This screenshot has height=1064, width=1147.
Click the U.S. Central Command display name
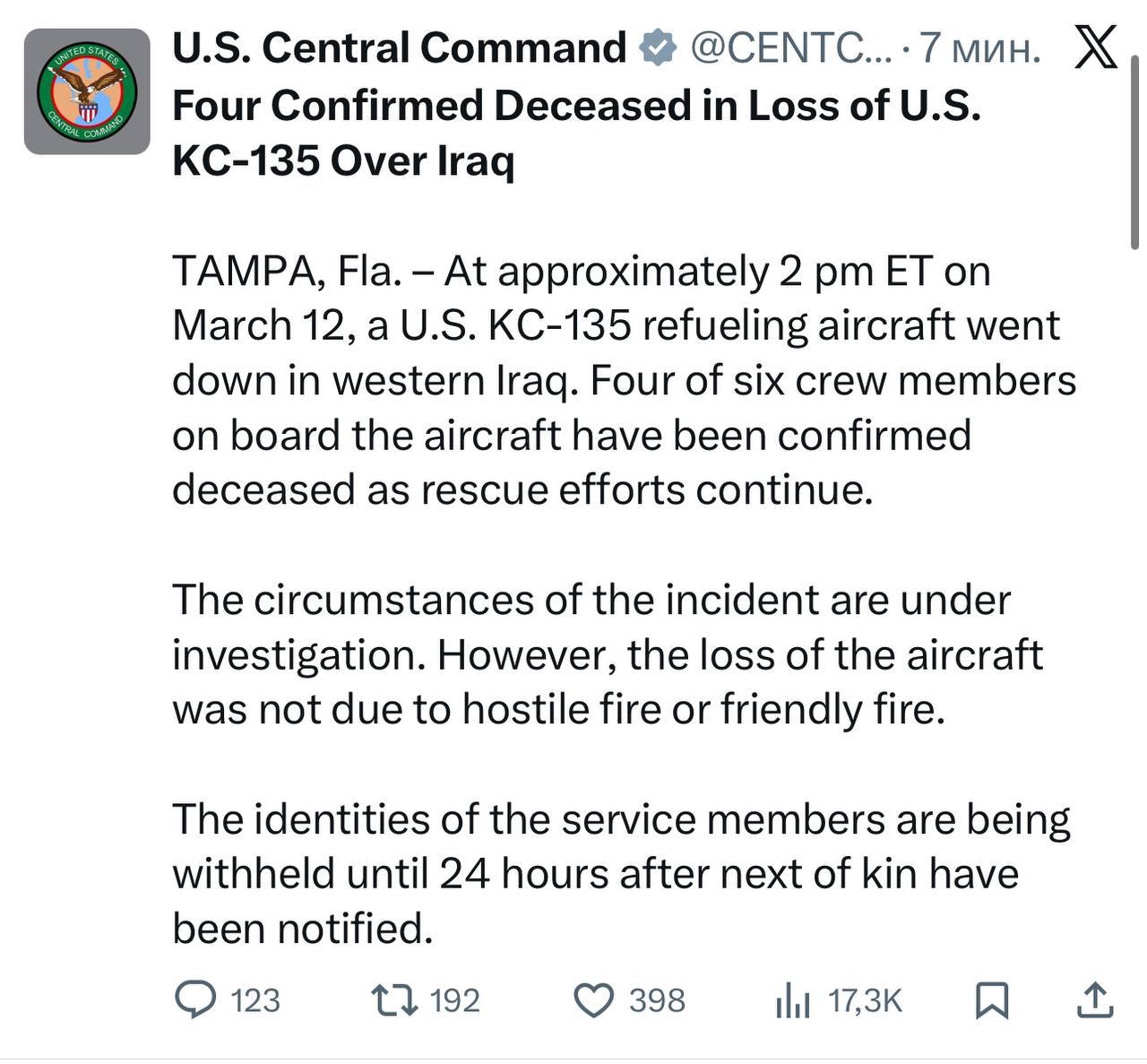(399, 48)
